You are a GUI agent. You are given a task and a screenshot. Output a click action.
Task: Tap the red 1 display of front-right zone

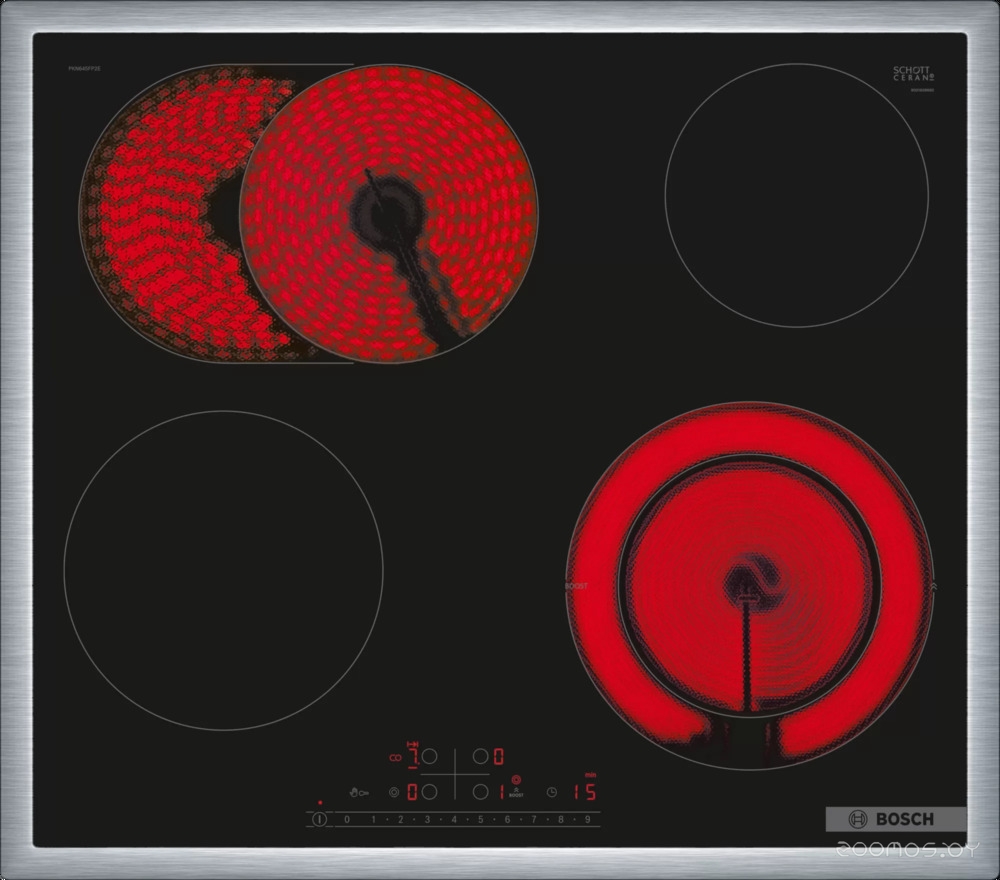click(502, 792)
